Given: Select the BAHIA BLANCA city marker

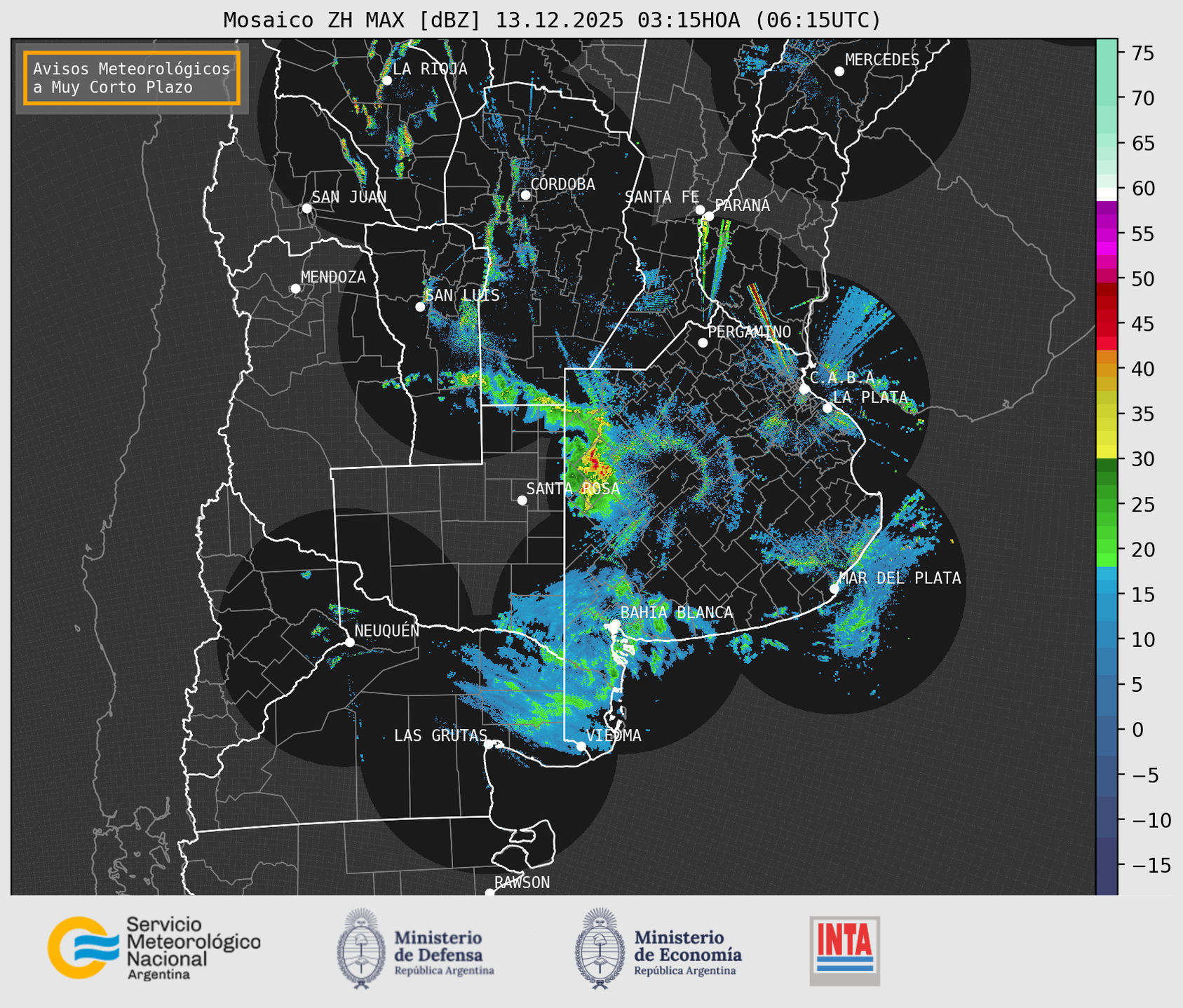Looking at the screenshot, I should click(615, 624).
